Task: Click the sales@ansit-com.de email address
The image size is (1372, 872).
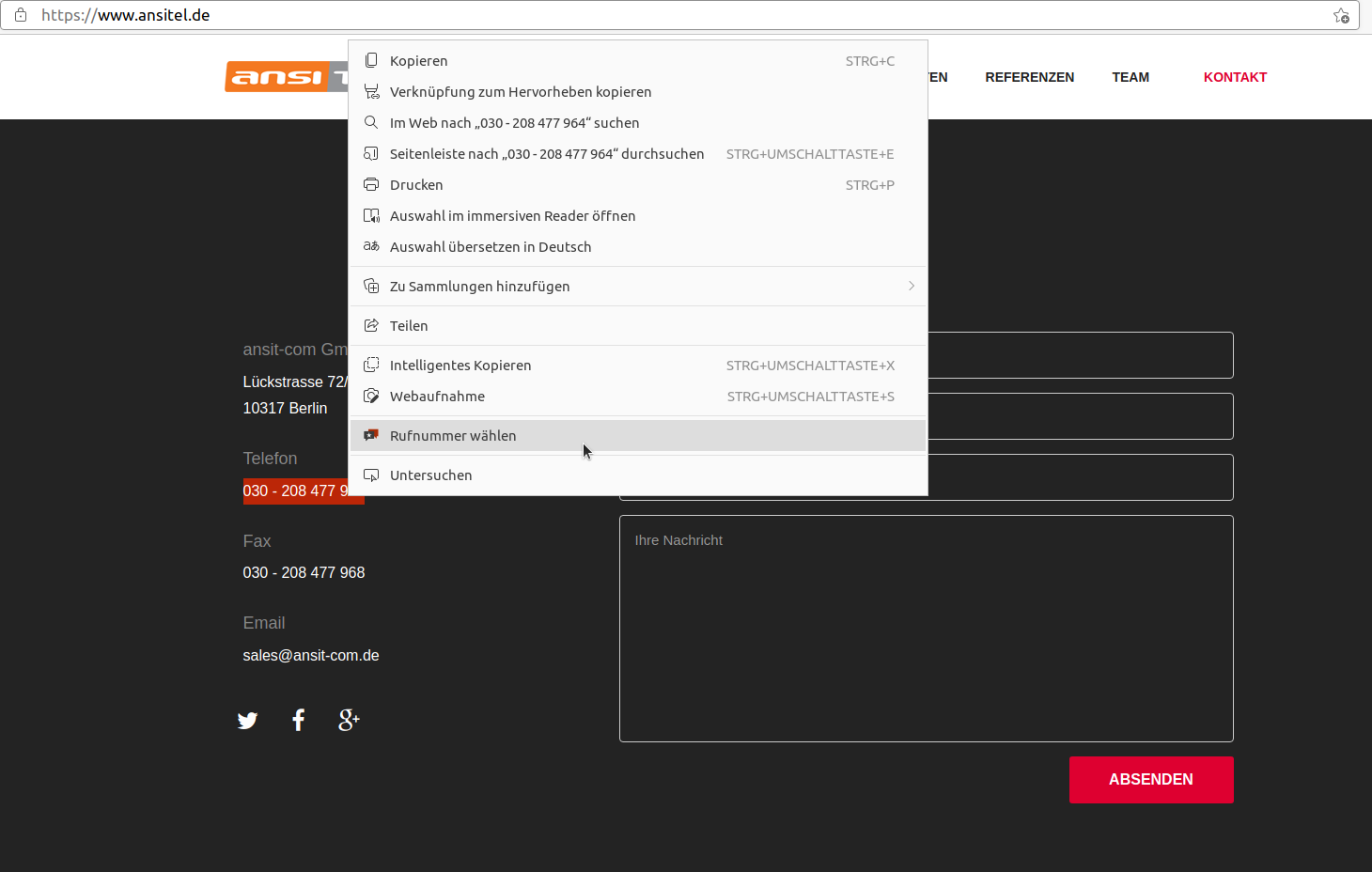Action: [x=311, y=655]
